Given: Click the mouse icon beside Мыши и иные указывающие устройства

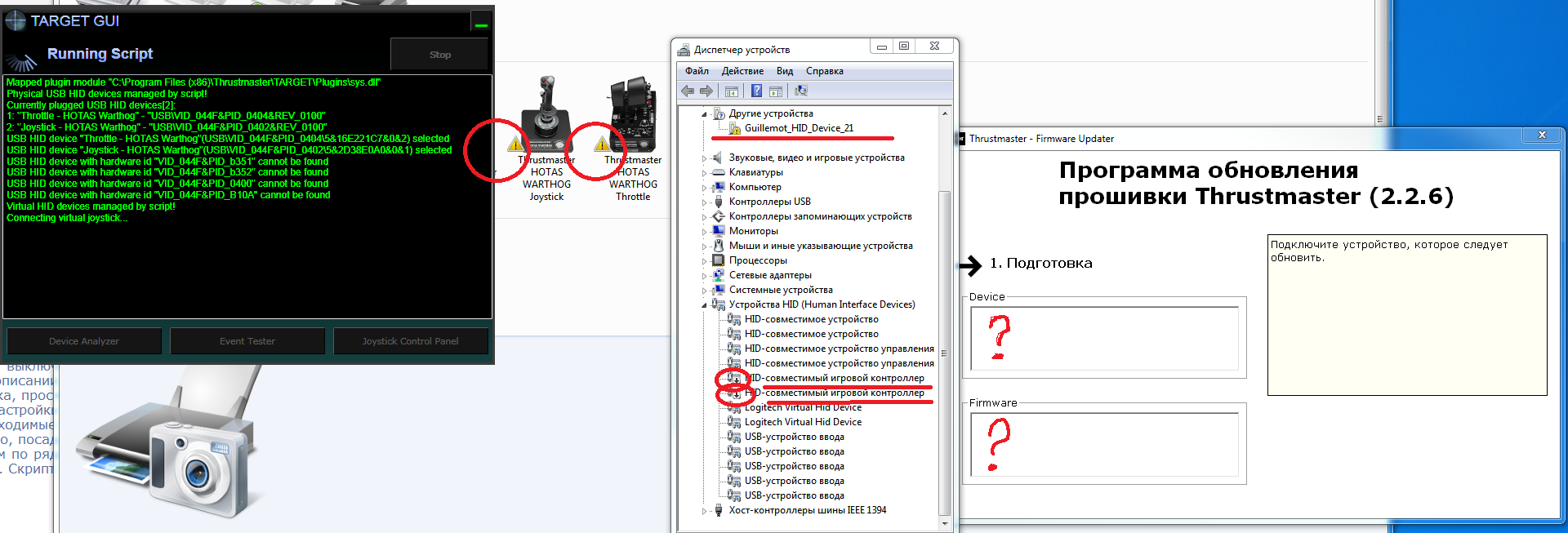Looking at the screenshot, I should coord(719,246).
